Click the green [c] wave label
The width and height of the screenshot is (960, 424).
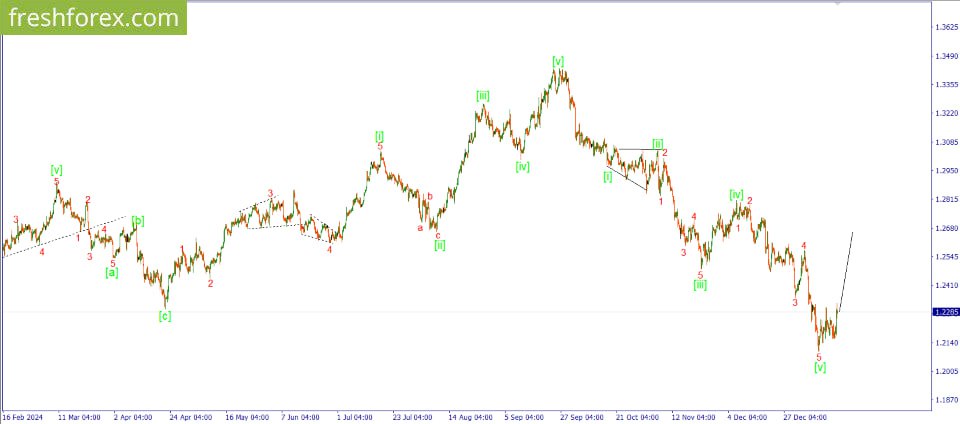point(165,316)
